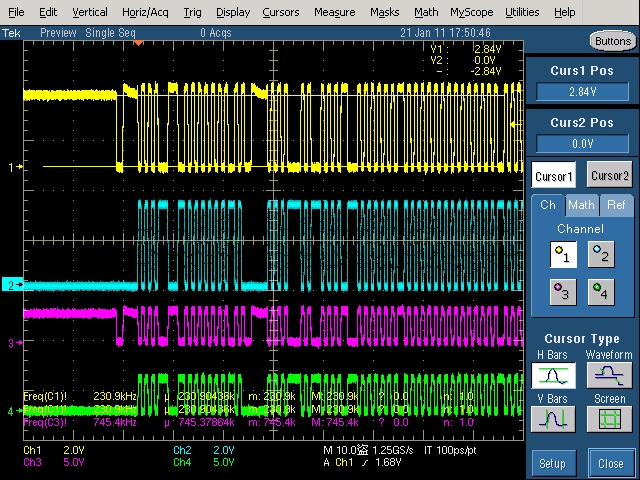Click the 1.25GS/s sample rate readout

point(393,450)
